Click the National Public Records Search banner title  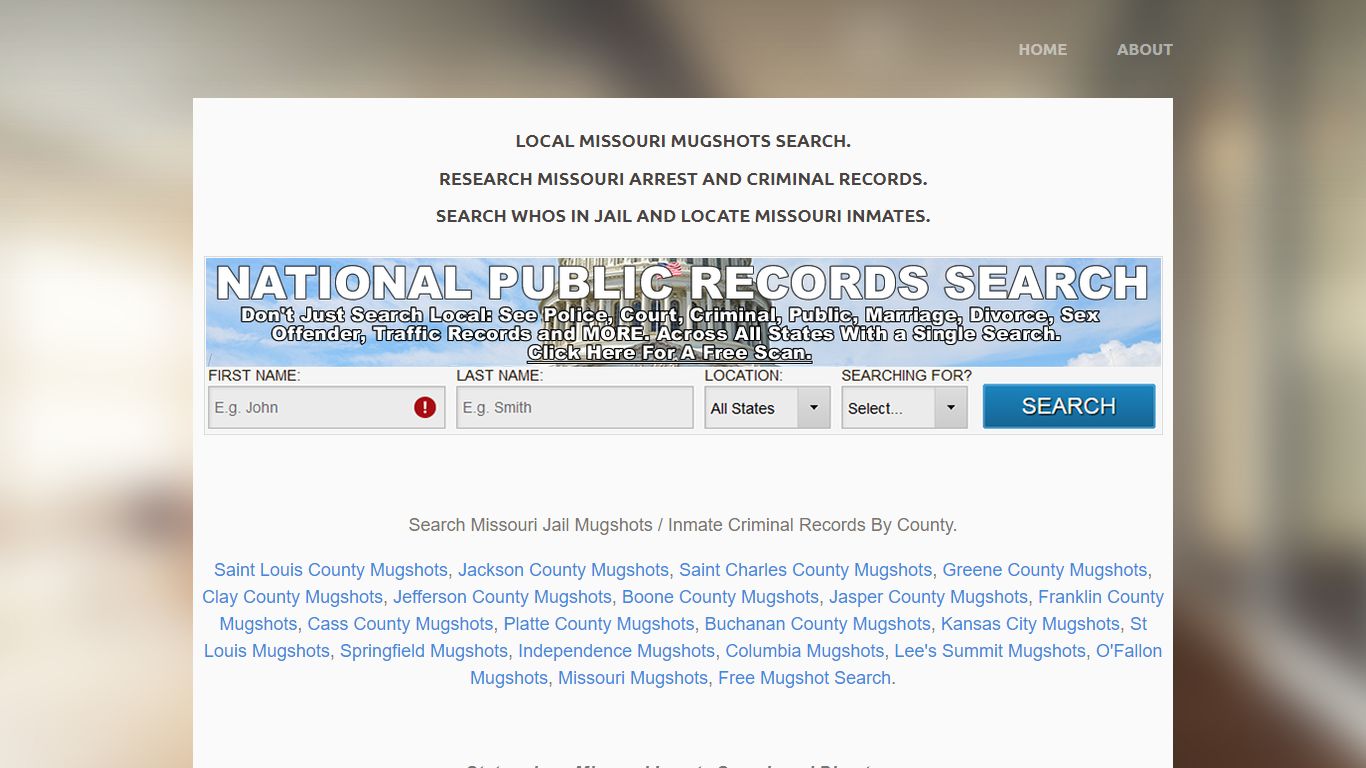point(682,283)
